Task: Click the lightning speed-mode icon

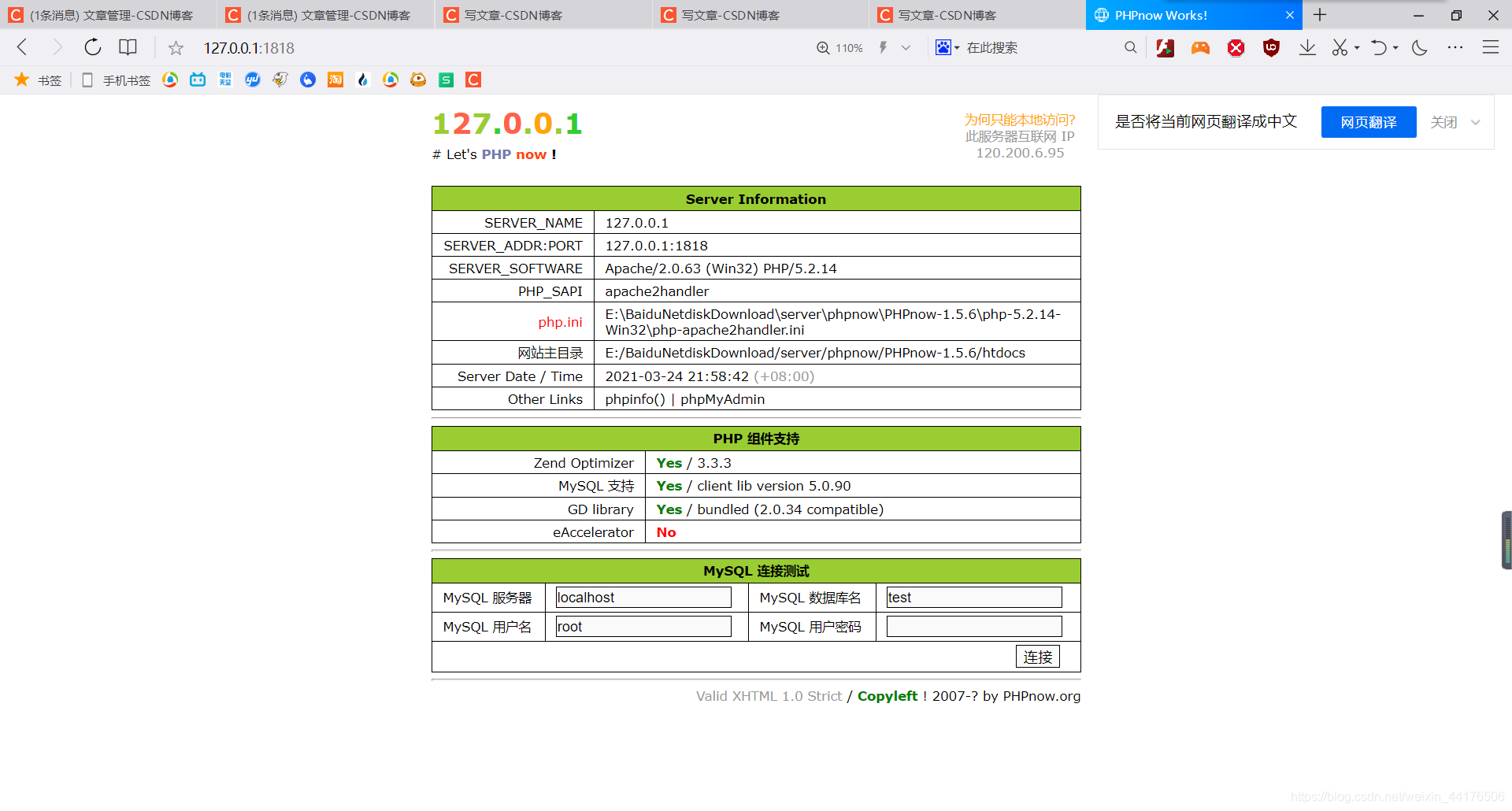Action: point(883,47)
